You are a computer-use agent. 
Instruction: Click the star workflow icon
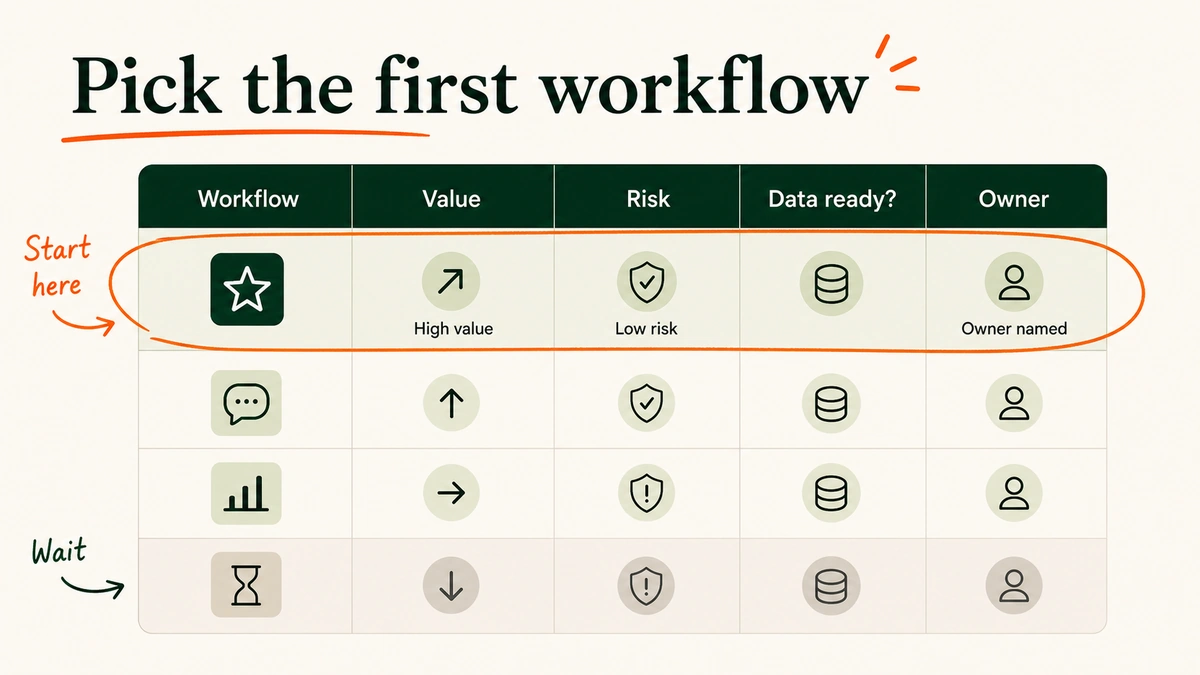click(x=247, y=289)
